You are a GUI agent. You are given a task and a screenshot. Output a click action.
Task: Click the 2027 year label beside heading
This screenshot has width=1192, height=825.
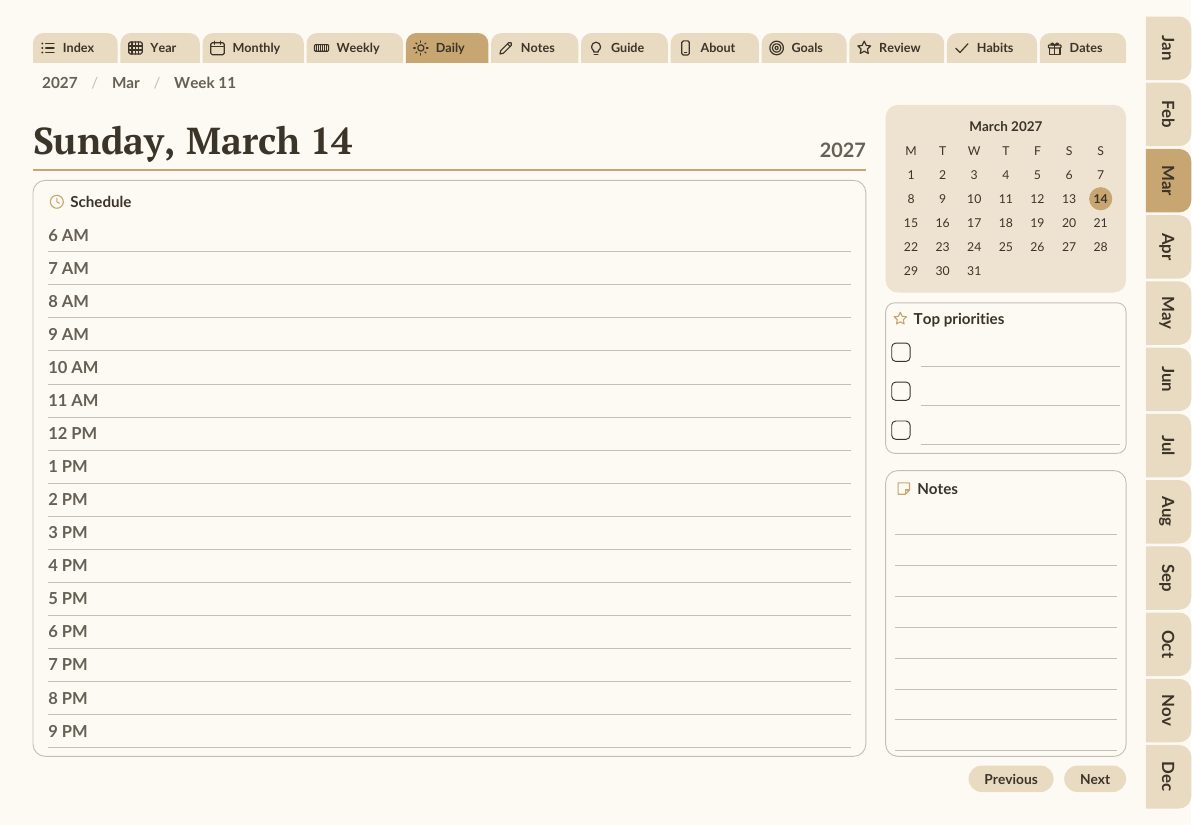tap(842, 150)
